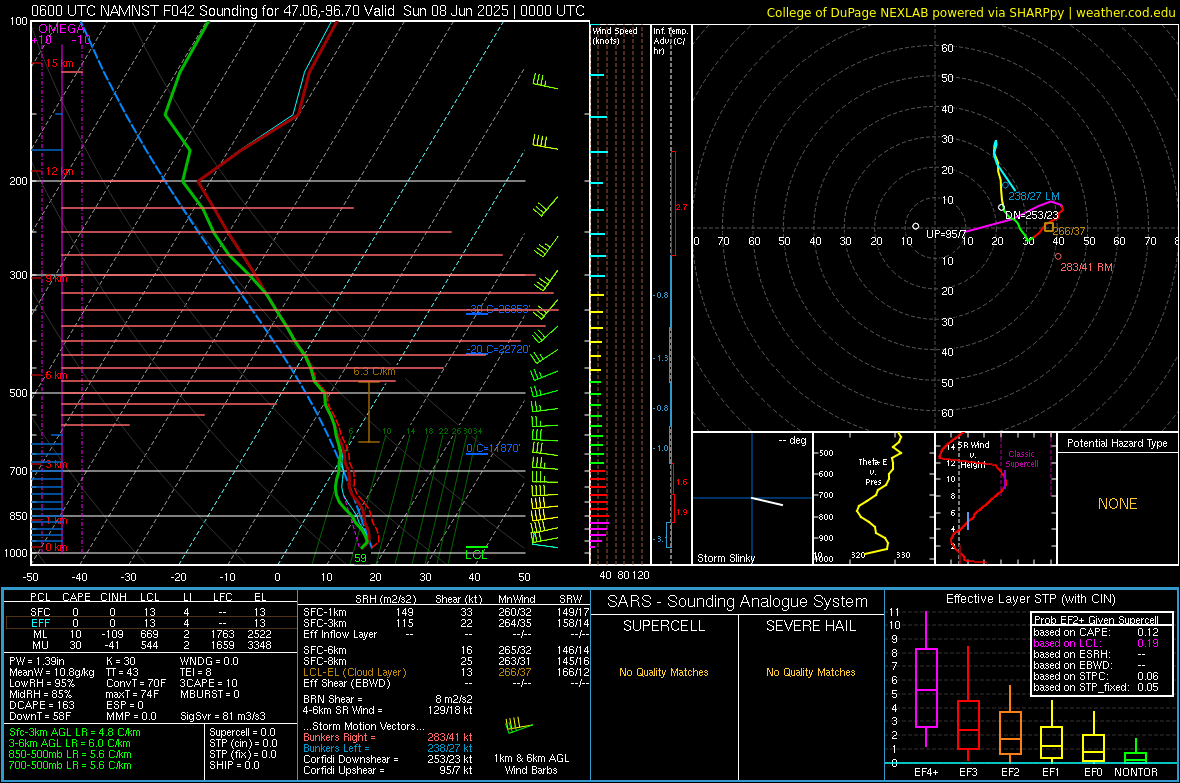Click the orange square 266/37 hodograph marker
Viewport: 1180px width, 783px height.
[1049, 227]
